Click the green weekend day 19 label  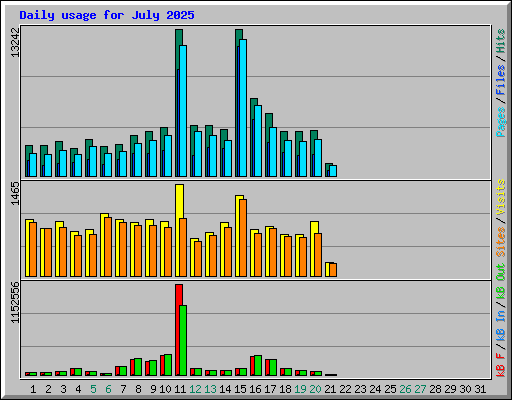(x=300, y=389)
